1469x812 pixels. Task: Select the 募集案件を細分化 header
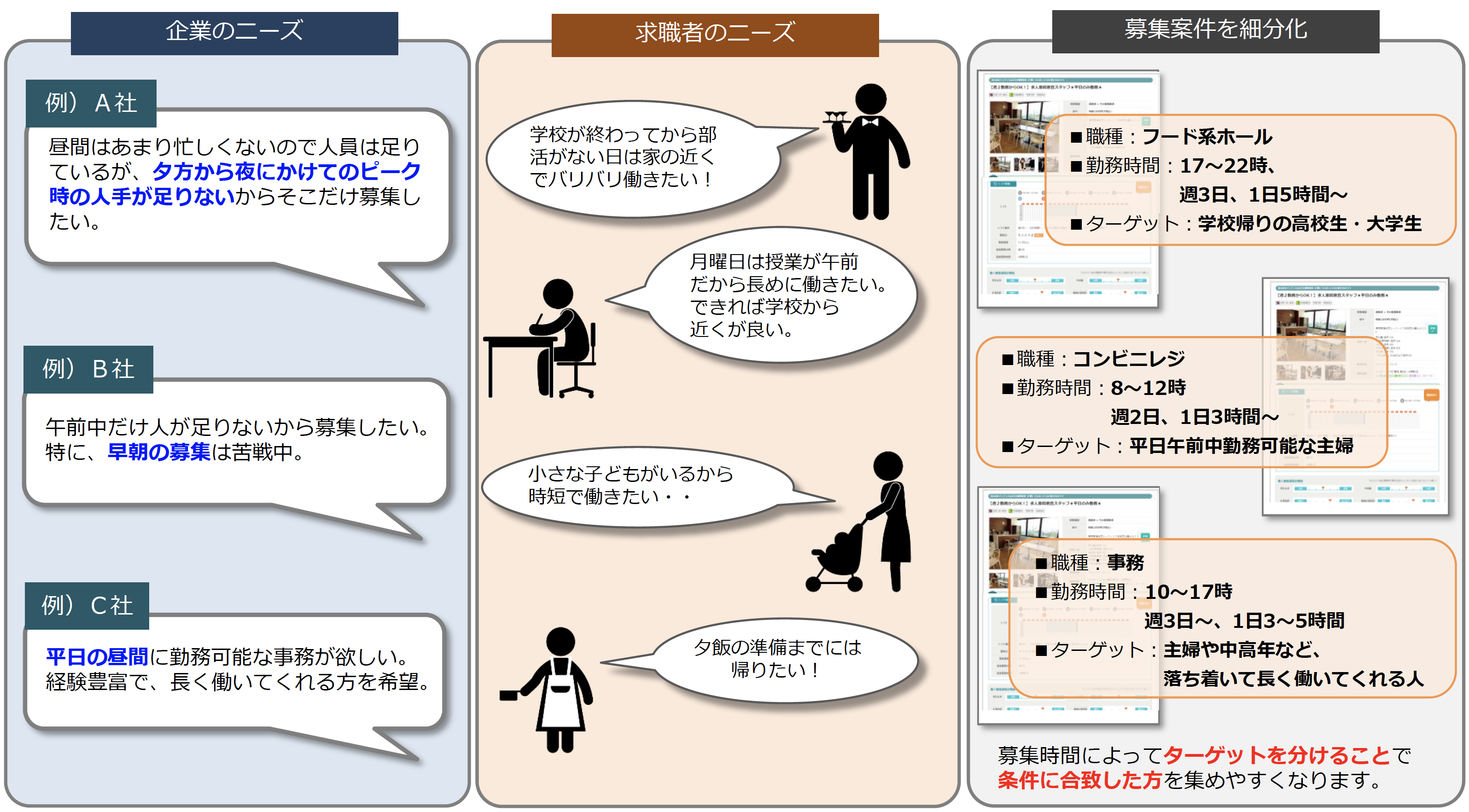1215,31
